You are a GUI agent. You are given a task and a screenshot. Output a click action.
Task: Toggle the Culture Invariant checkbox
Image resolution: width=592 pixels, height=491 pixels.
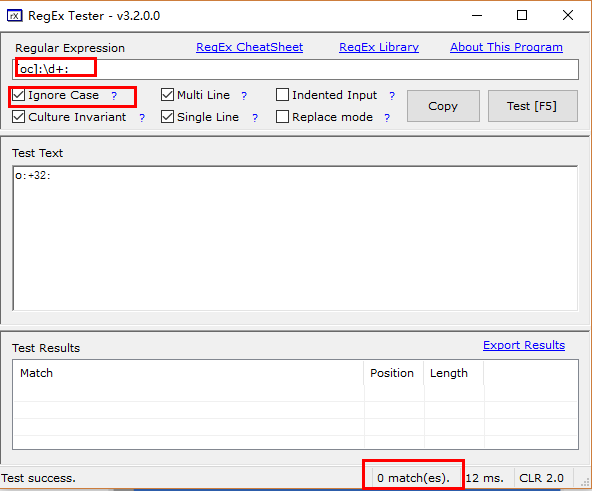18,117
